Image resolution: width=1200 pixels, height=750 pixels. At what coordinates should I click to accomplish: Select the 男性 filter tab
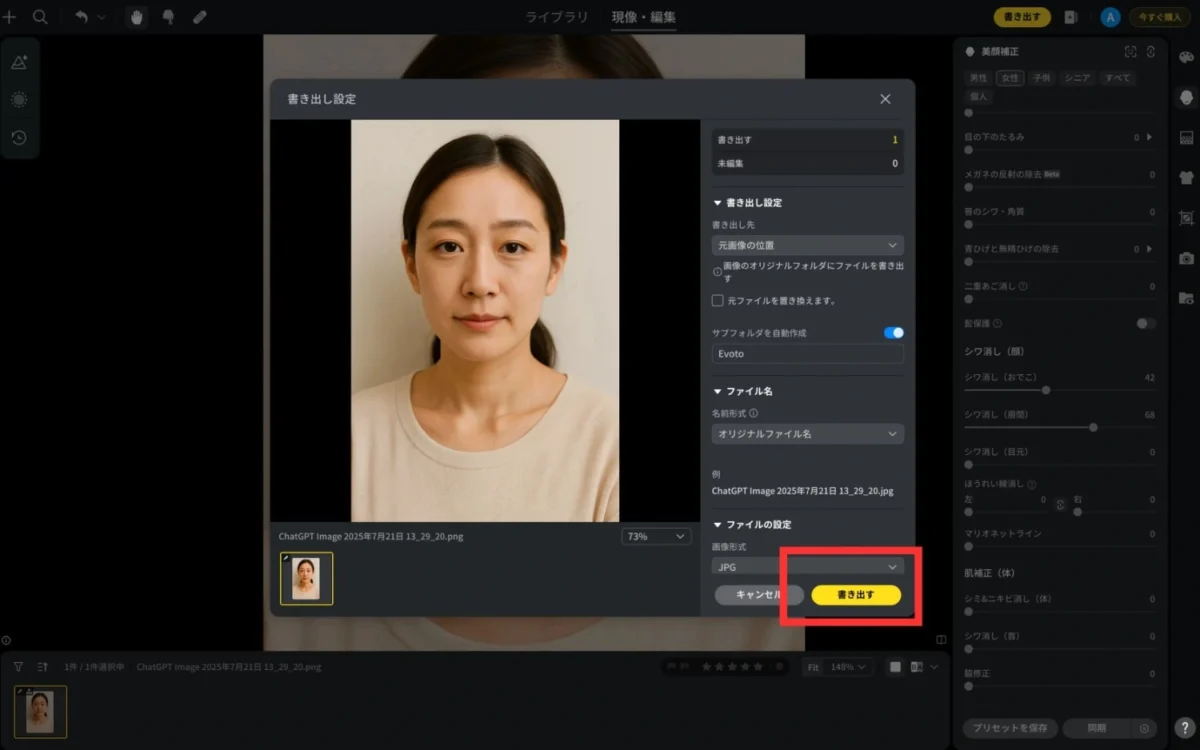(979, 78)
